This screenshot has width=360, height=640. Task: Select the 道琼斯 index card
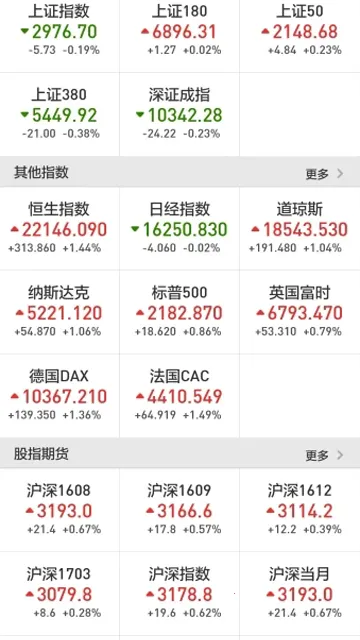point(300,229)
